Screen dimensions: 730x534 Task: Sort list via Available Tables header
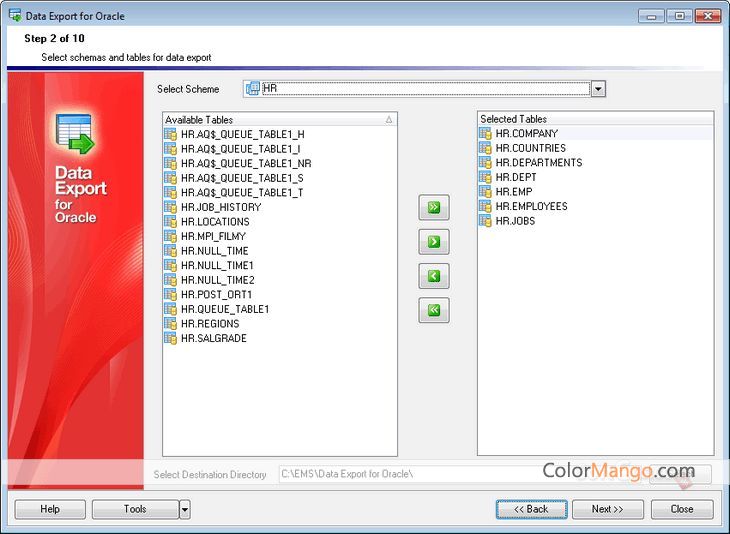[280, 120]
